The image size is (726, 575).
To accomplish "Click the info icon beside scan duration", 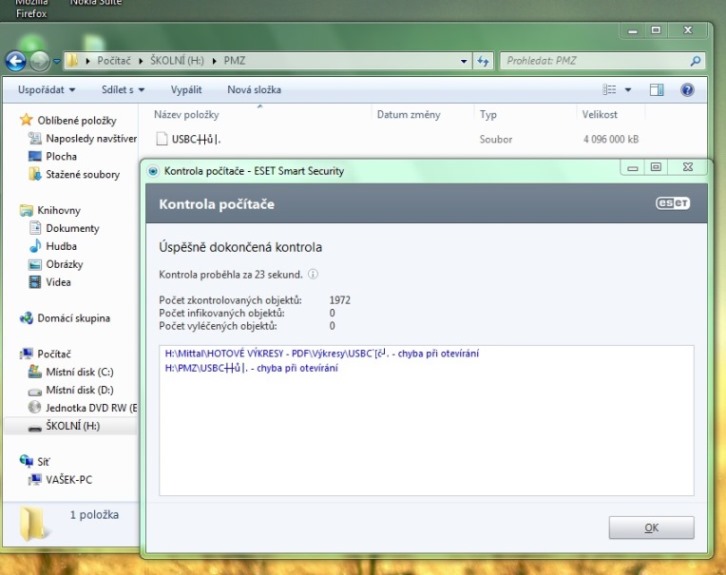I will tap(313, 274).
